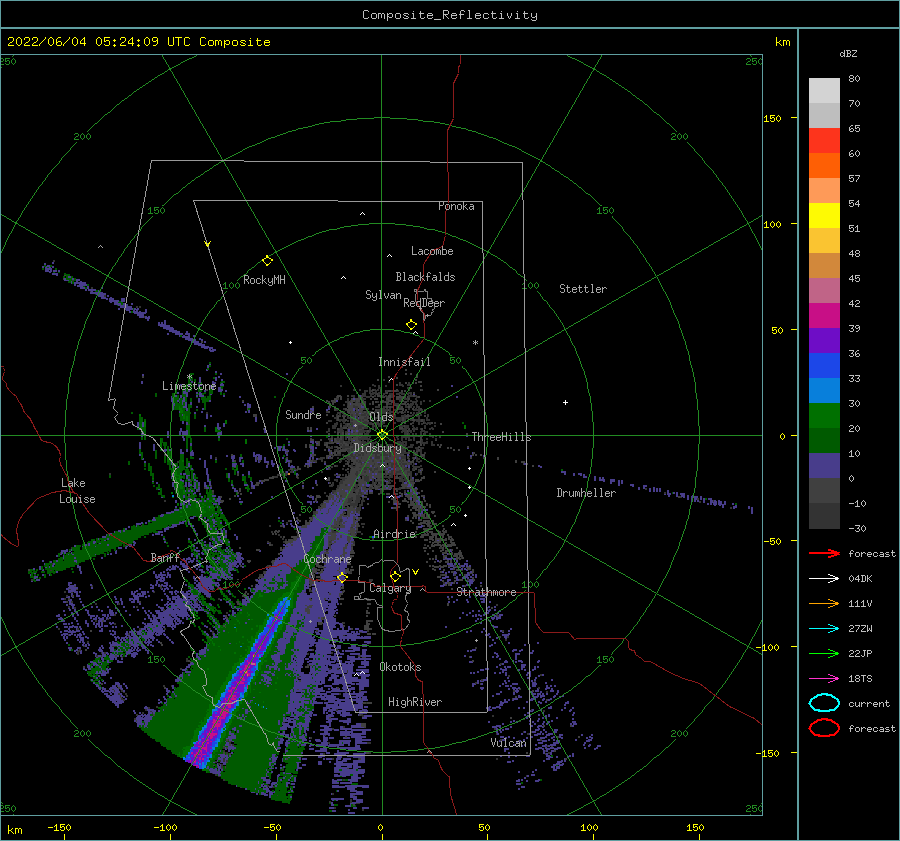The image size is (900, 841).
Task: Click the Banff label
Action: (x=165, y=557)
